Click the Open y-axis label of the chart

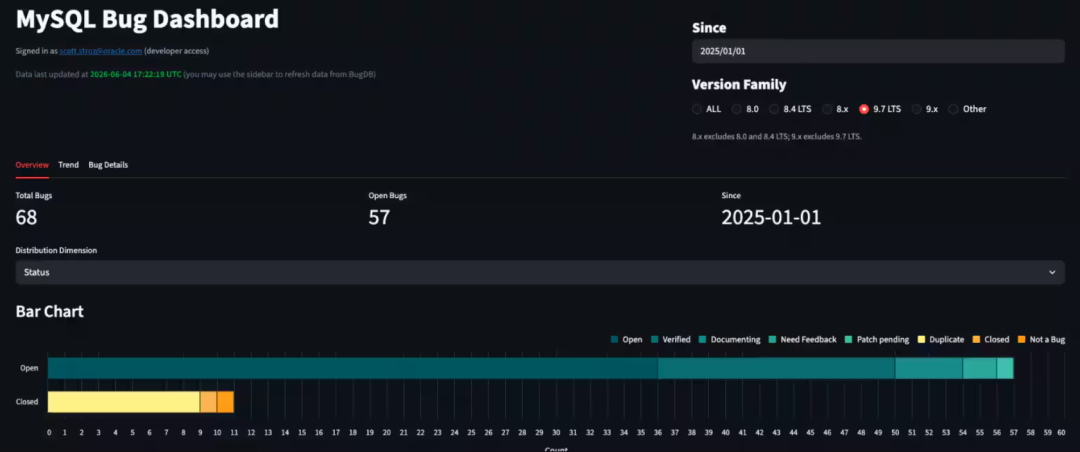coord(29,368)
